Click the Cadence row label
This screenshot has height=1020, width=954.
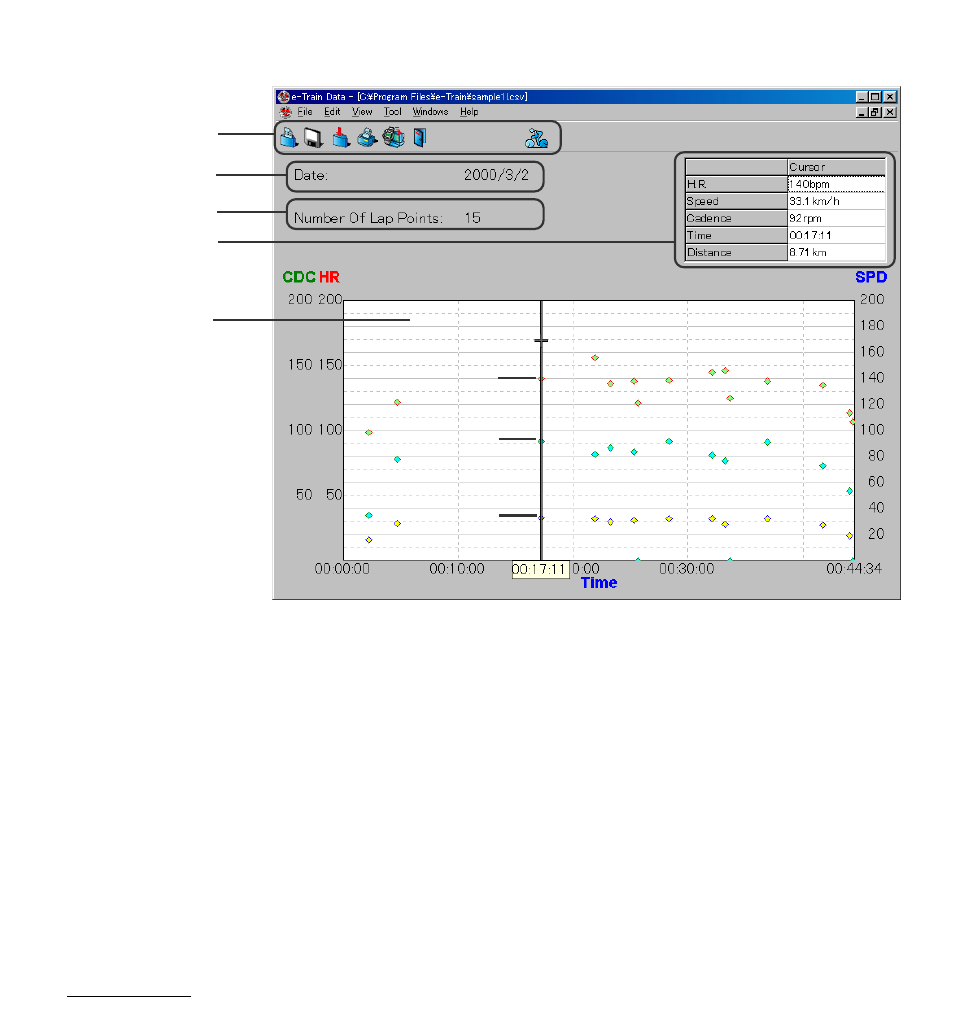coord(736,218)
